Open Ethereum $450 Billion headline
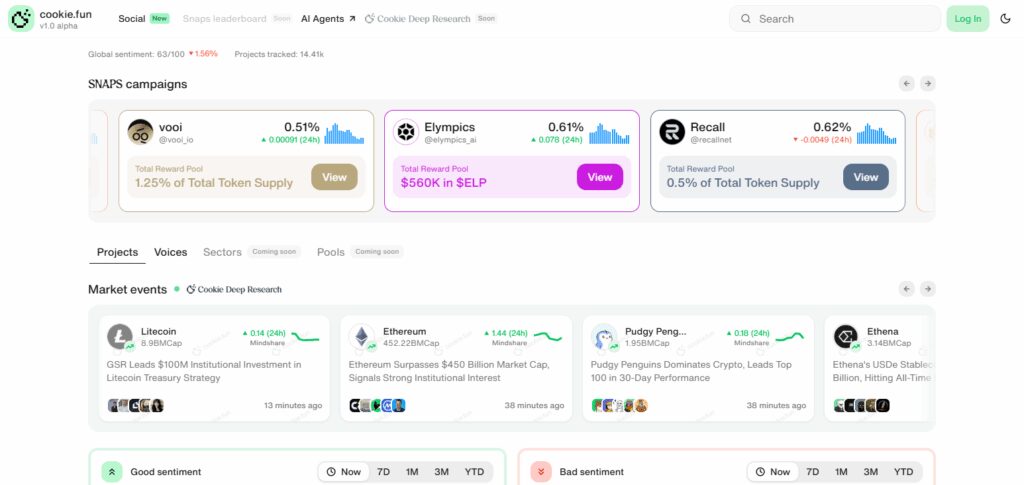1024x485 pixels. click(x=449, y=371)
